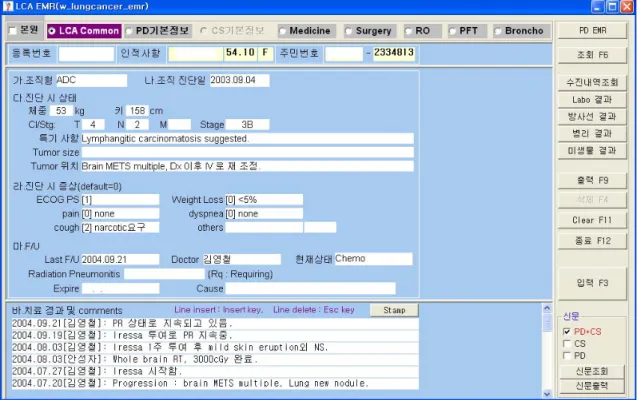
Task: Click the 키 height field showing 158
Action: (x=137, y=111)
